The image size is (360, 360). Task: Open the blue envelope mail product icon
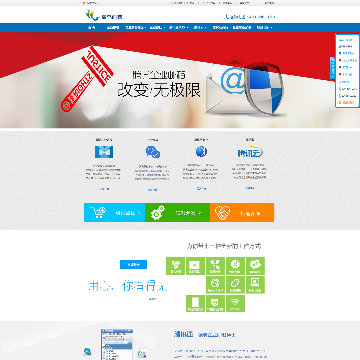click(x=104, y=152)
